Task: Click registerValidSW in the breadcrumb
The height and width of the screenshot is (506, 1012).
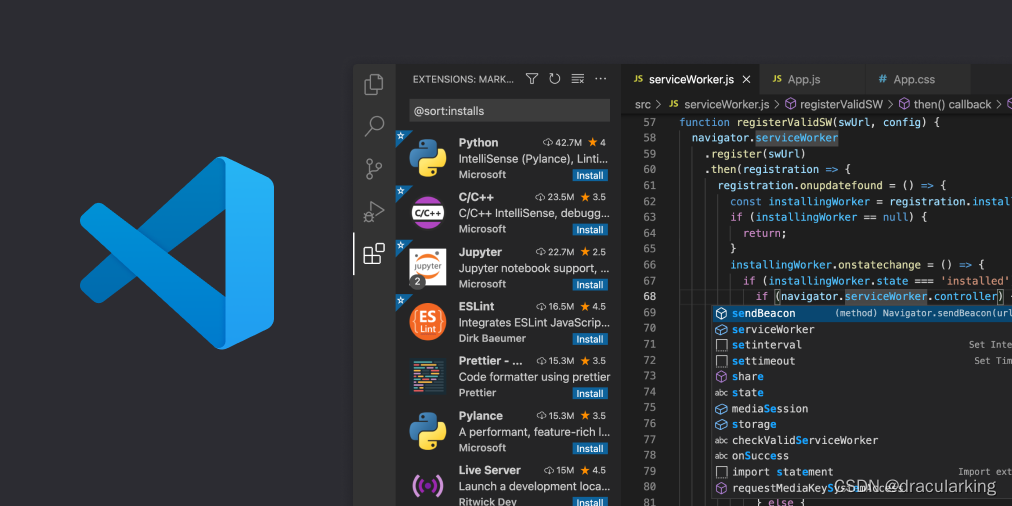Action: [x=841, y=104]
